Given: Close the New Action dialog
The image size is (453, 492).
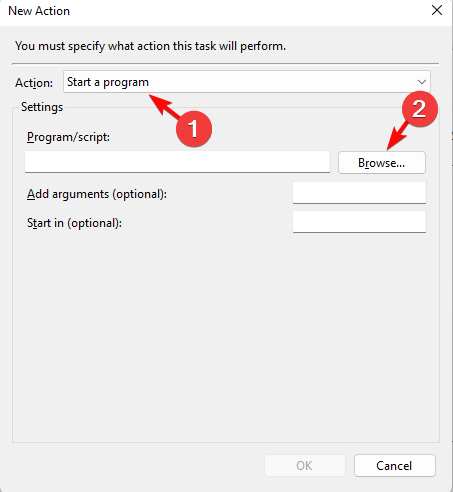Looking at the screenshot, I should pos(437,10).
